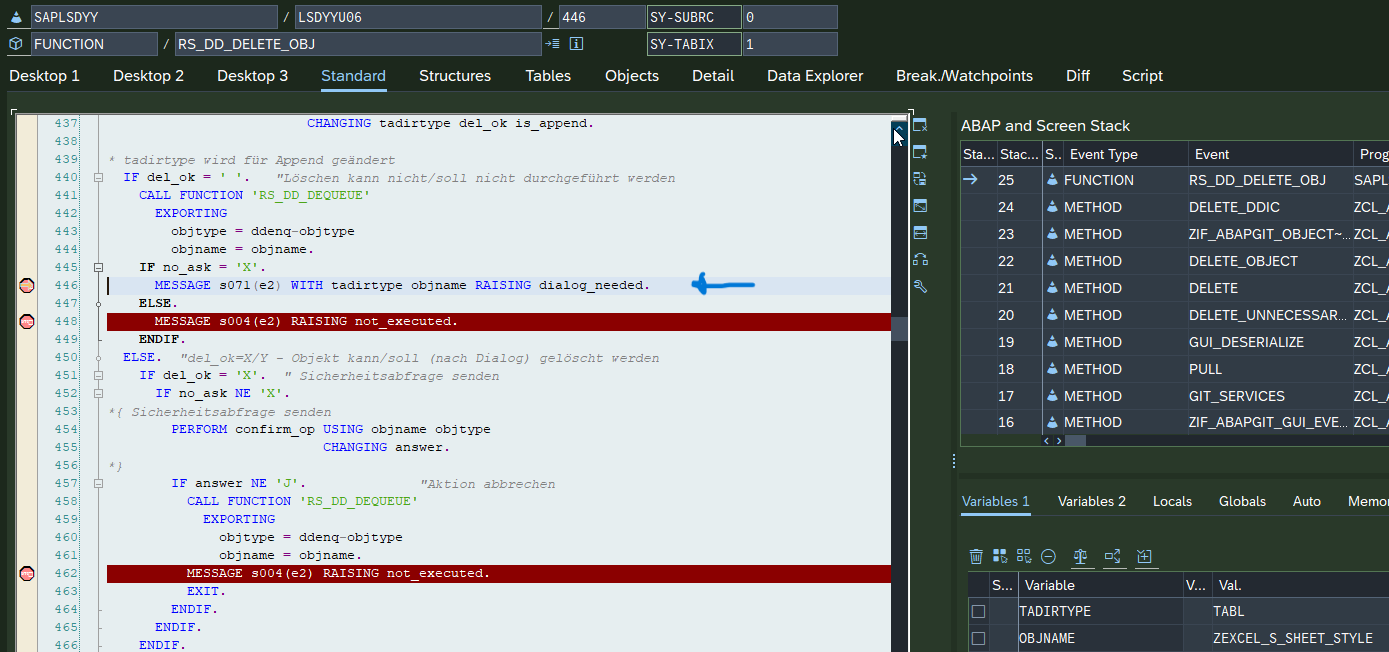Screen dimensions: 1389x652
Task: Enable the checkbox next to TADIRTYPE
Action: pyautogui.click(x=977, y=611)
